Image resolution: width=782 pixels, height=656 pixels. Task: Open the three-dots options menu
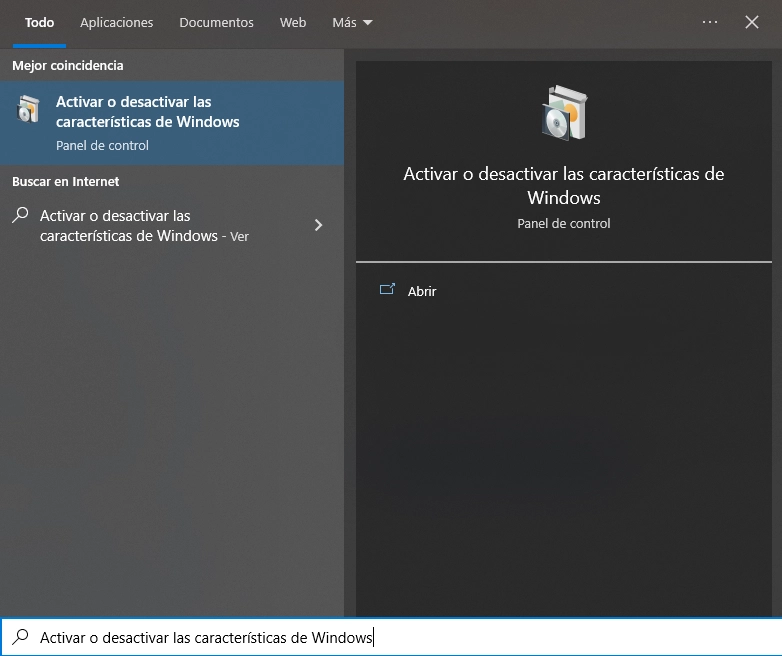tap(710, 22)
